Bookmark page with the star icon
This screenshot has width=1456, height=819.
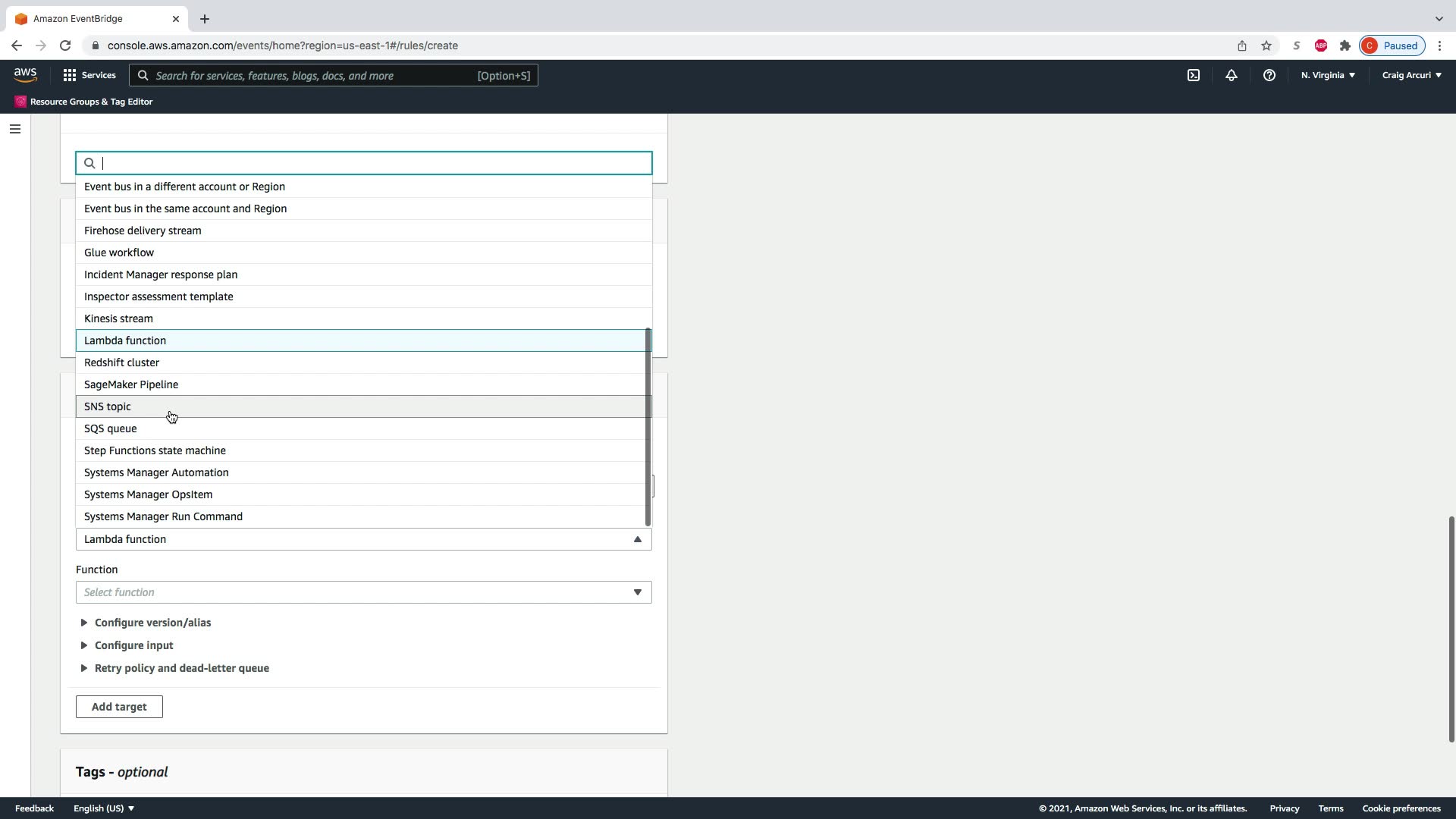[1266, 45]
